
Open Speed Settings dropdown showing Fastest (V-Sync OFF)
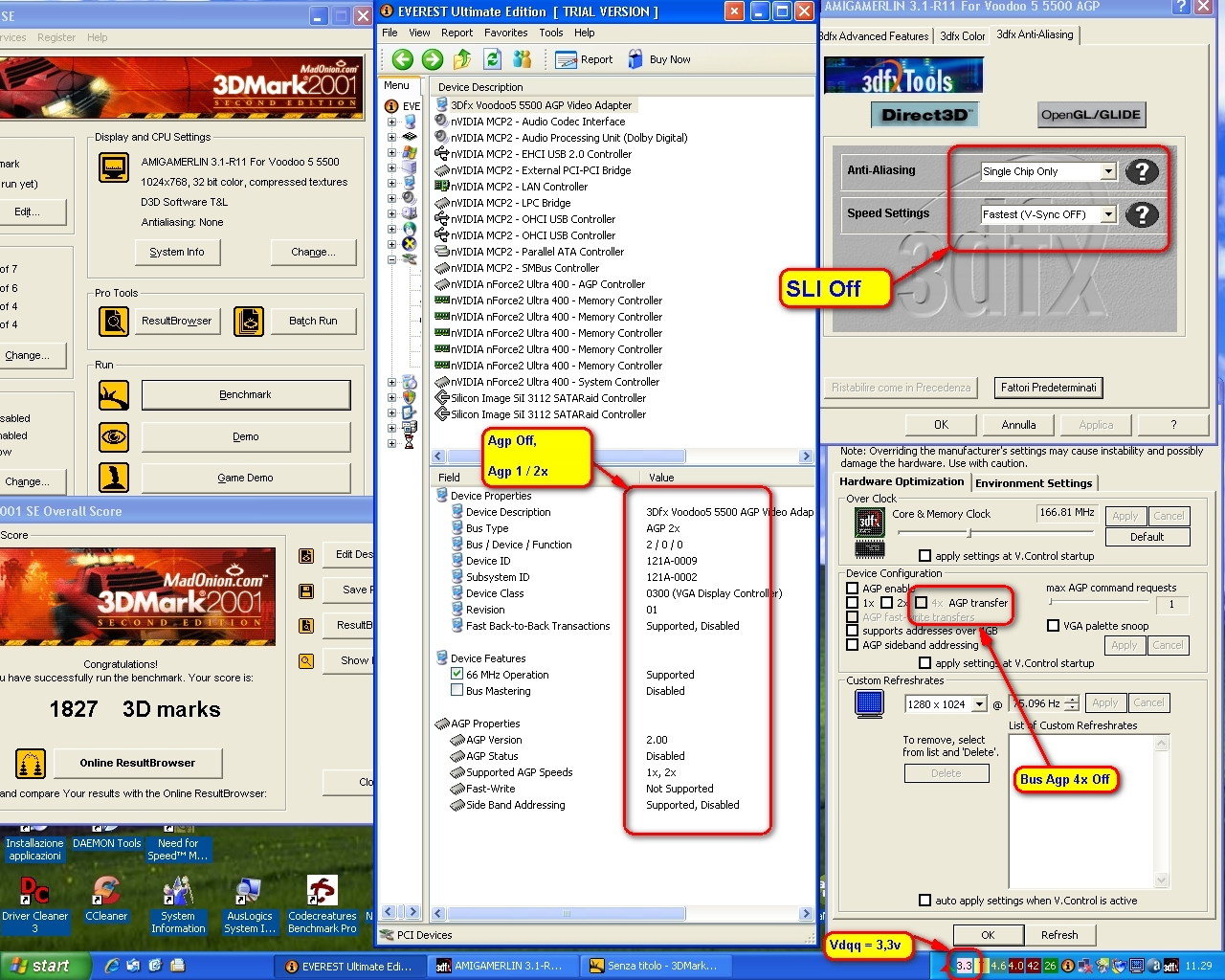tap(1108, 214)
